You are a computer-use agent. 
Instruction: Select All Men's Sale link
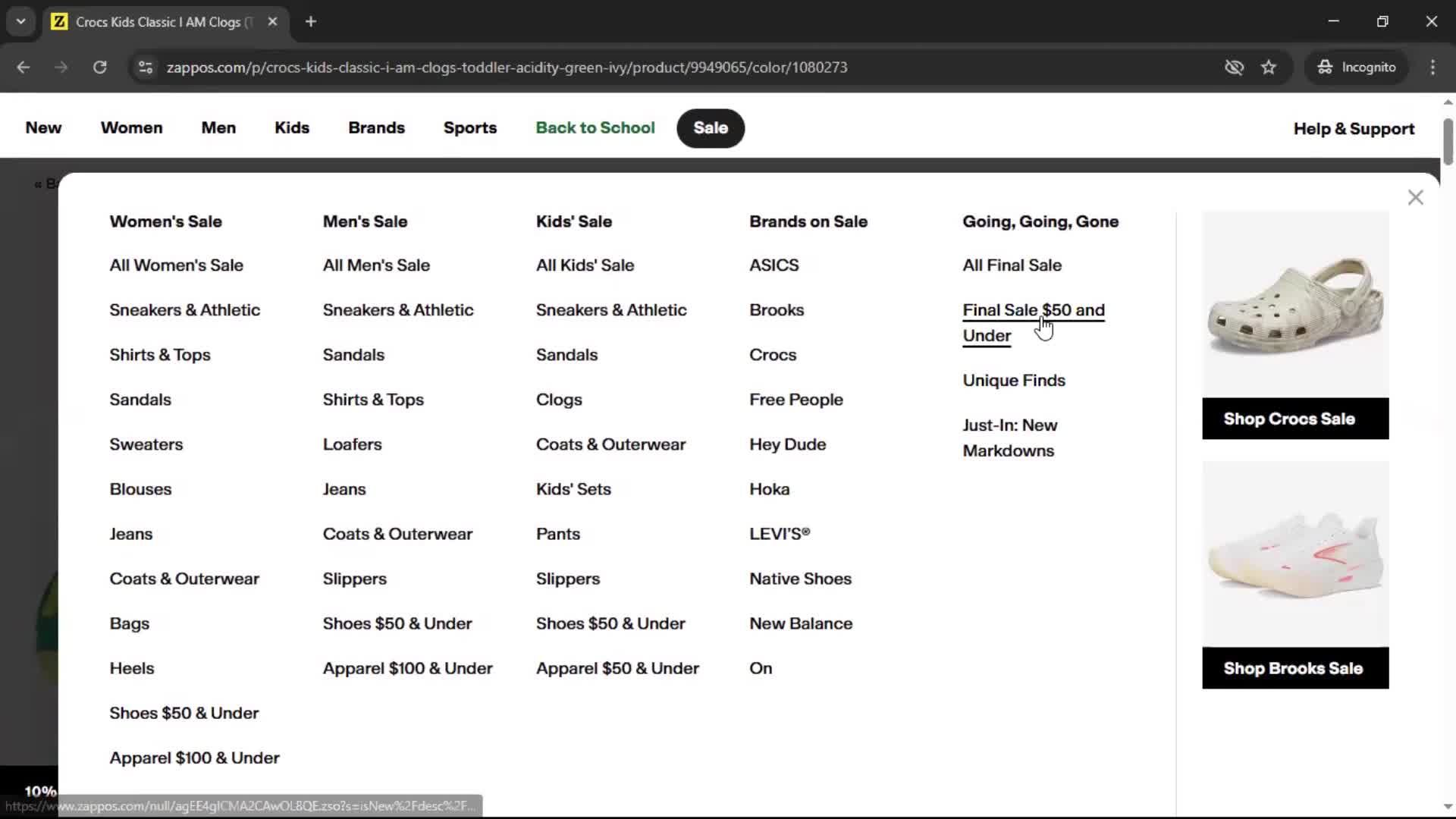click(x=376, y=265)
